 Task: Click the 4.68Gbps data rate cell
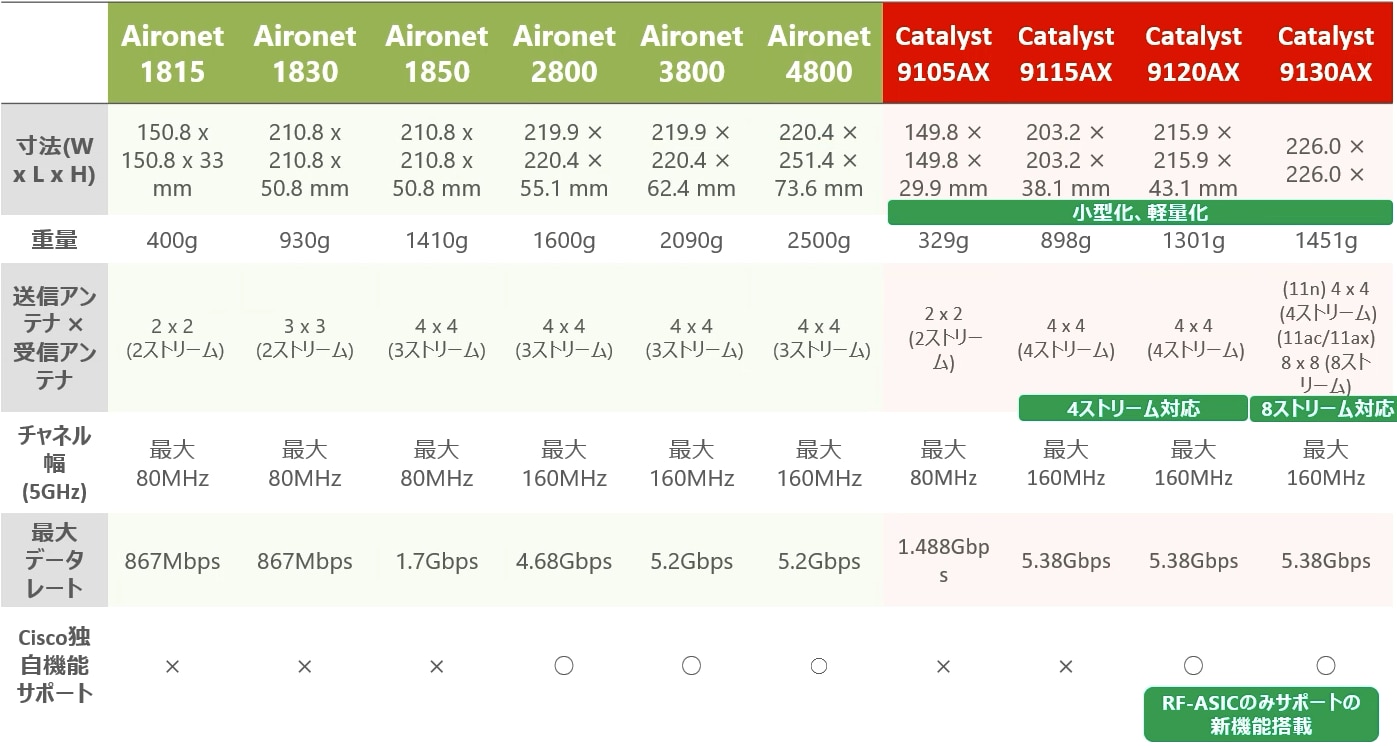coord(564,561)
